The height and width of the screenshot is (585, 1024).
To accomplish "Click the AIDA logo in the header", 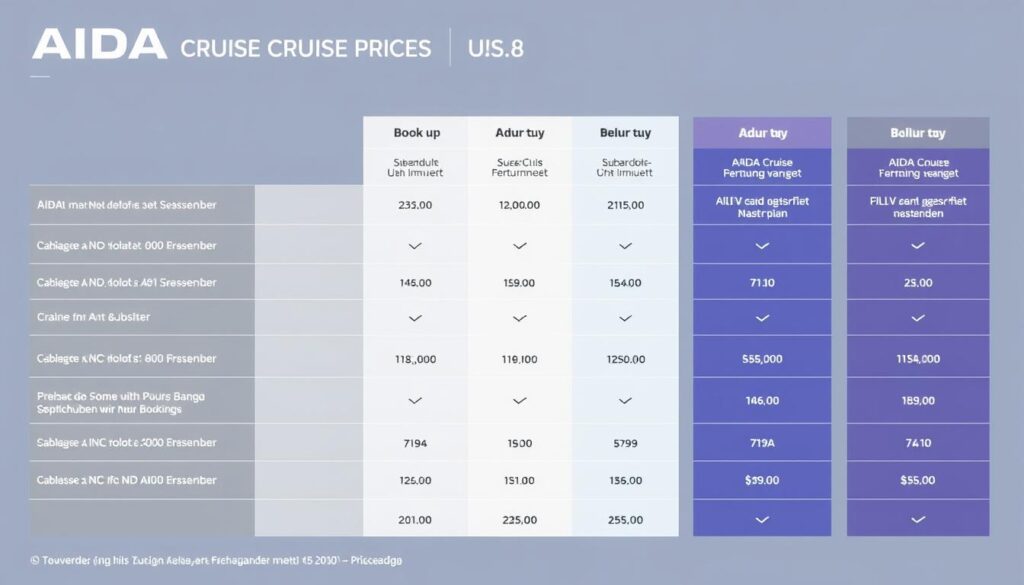I will click(99, 45).
